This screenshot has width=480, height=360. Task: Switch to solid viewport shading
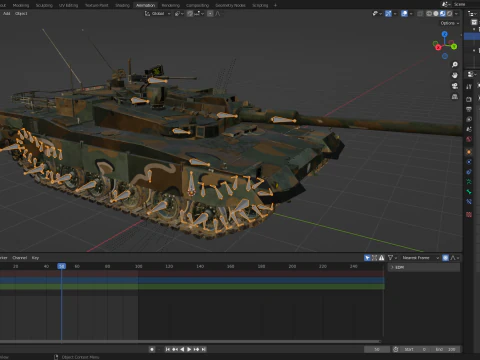(436, 14)
